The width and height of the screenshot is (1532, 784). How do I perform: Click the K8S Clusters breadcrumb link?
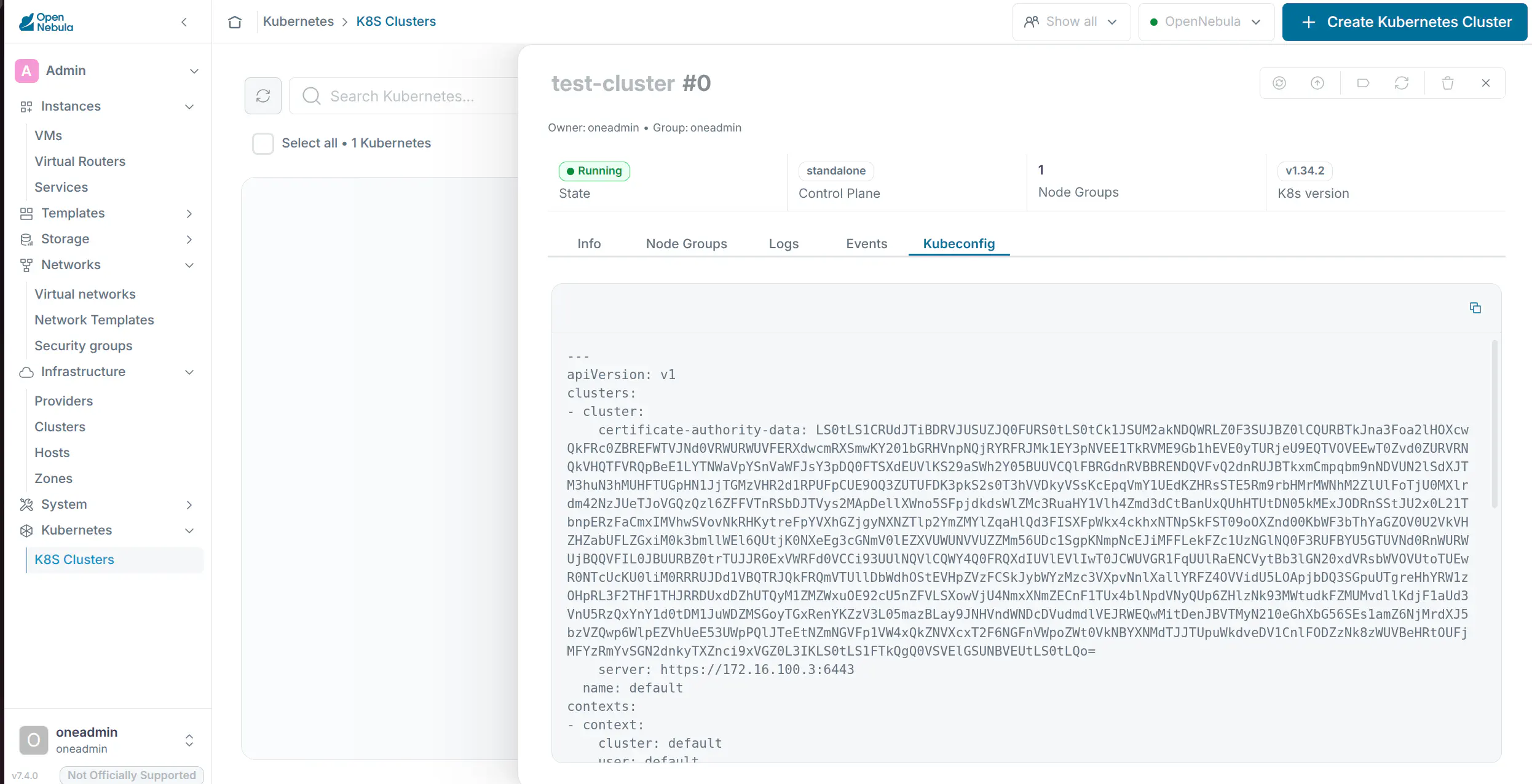(396, 22)
